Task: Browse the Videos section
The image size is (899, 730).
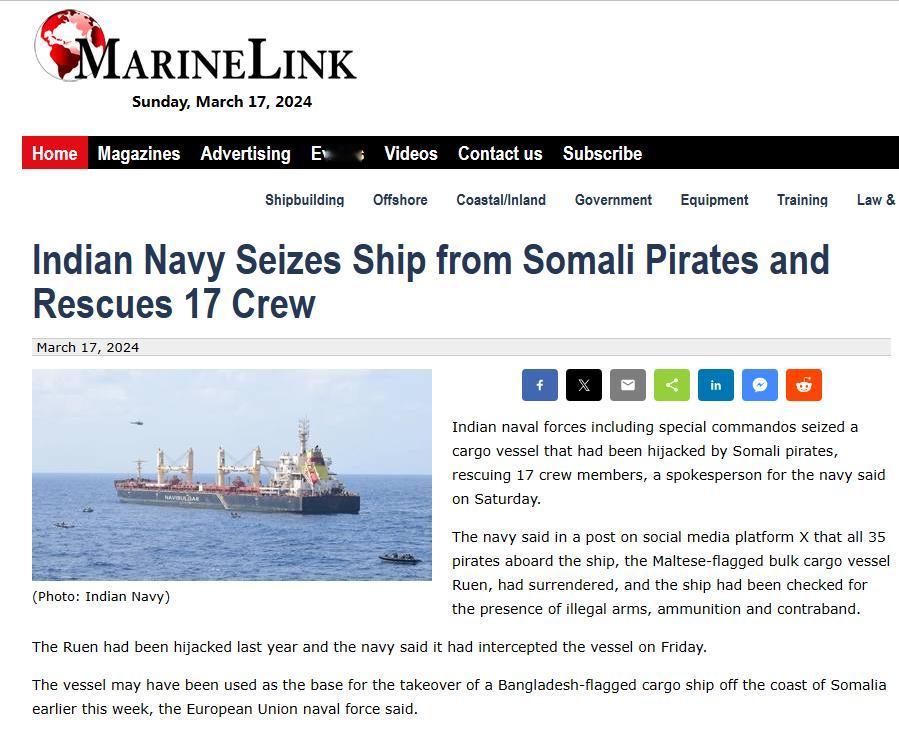Action: click(410, 153)
